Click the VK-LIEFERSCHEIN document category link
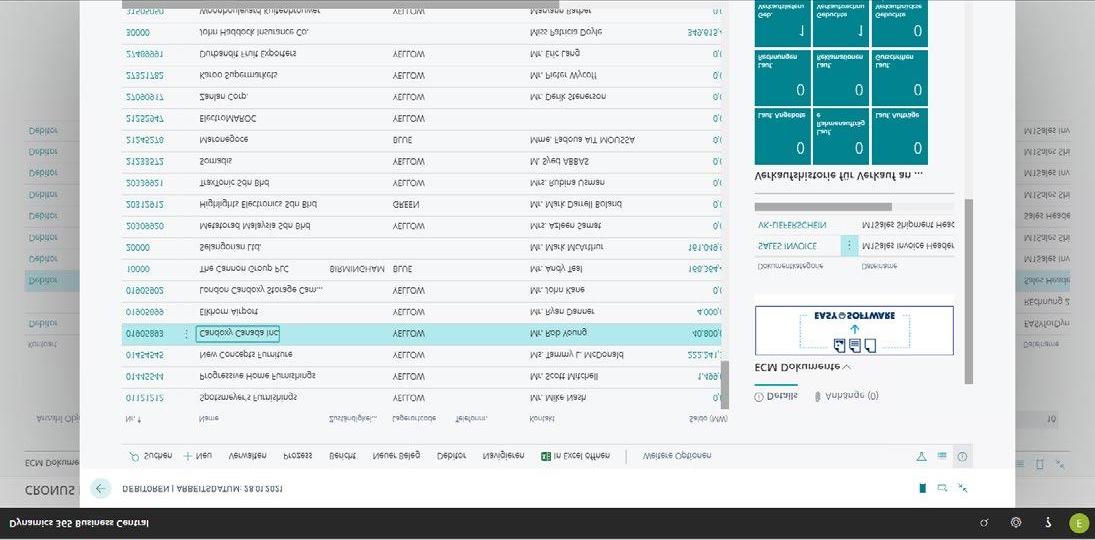1095x540 pixels. point(792,225)
